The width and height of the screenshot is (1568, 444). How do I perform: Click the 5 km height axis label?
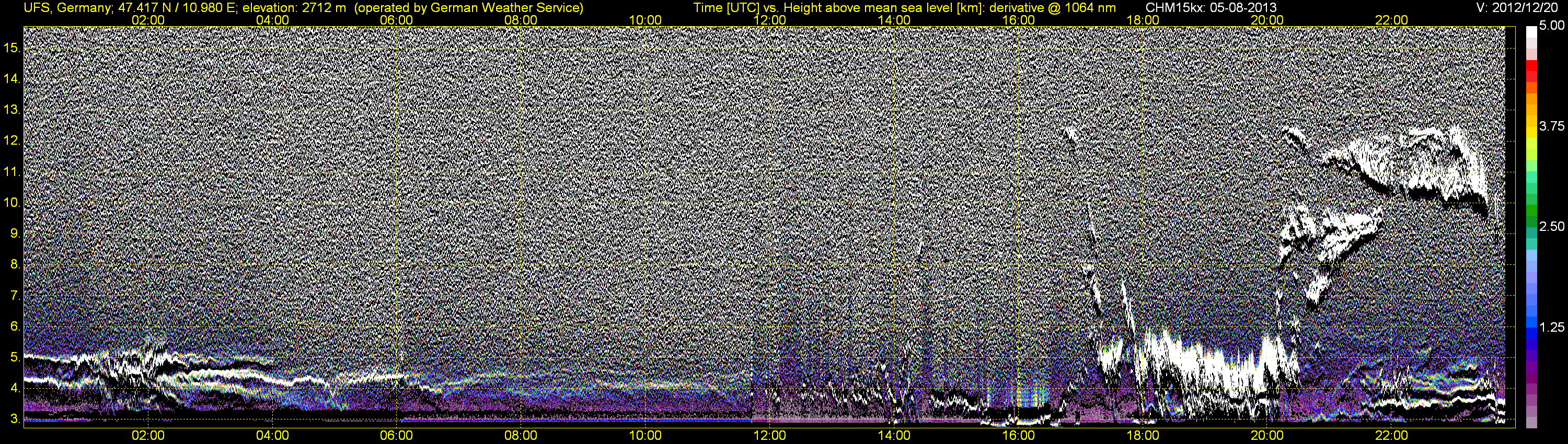coord(15,357)
